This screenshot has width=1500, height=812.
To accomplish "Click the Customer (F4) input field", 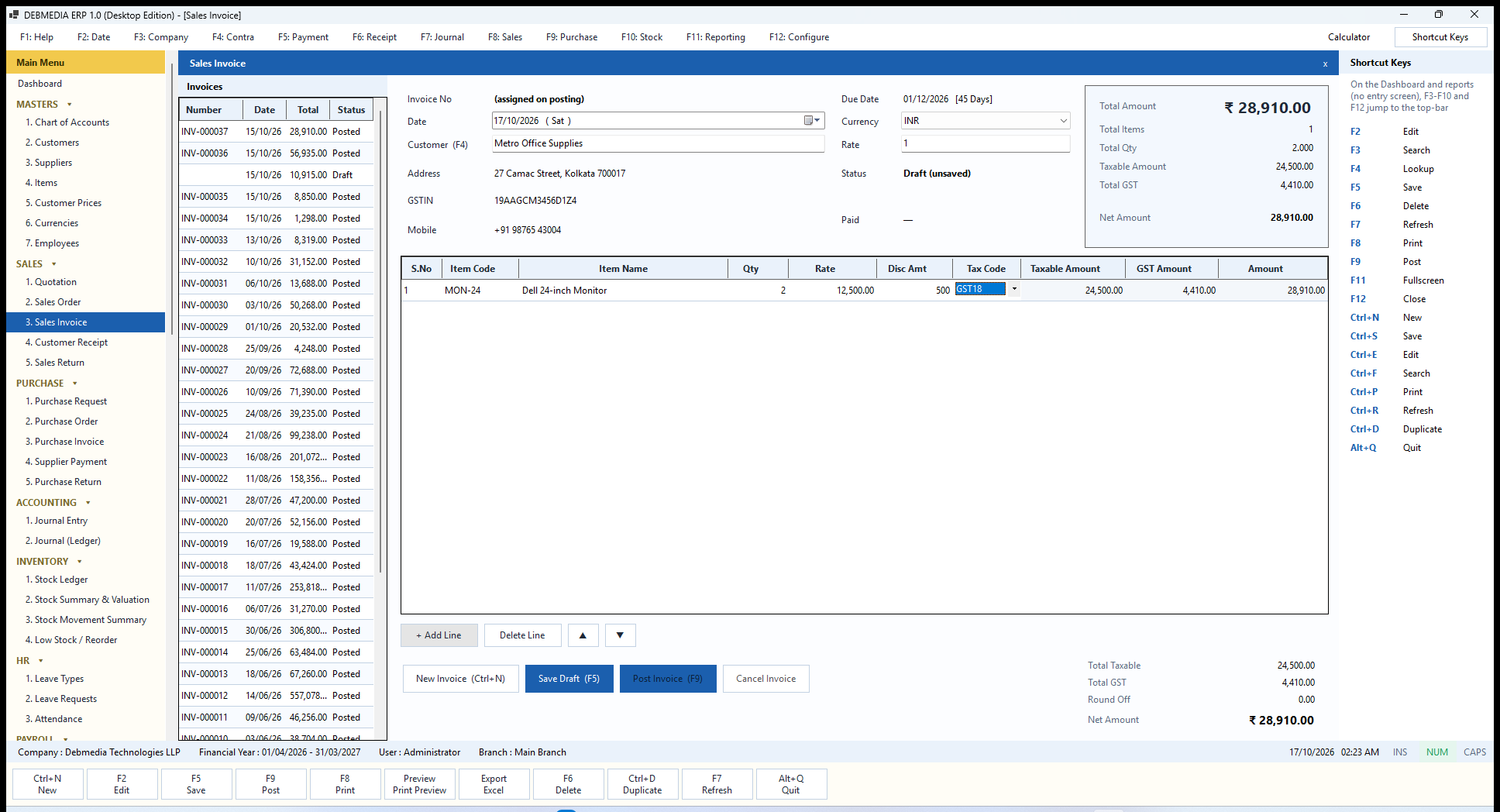I will pyautogui.click(x=658, y=143).
